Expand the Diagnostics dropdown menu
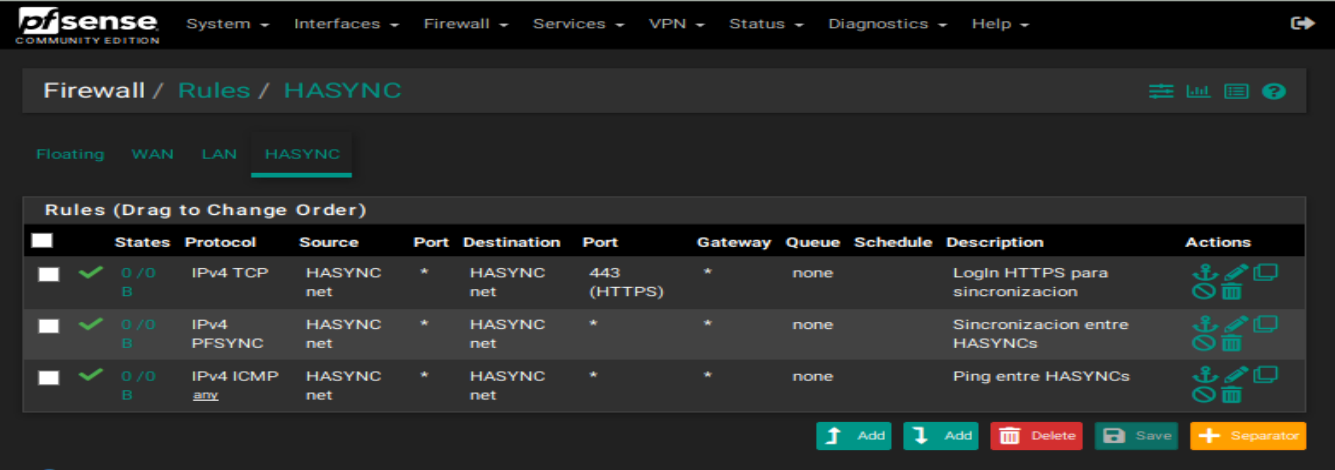1335x470 pixels. tap(888, 24)
